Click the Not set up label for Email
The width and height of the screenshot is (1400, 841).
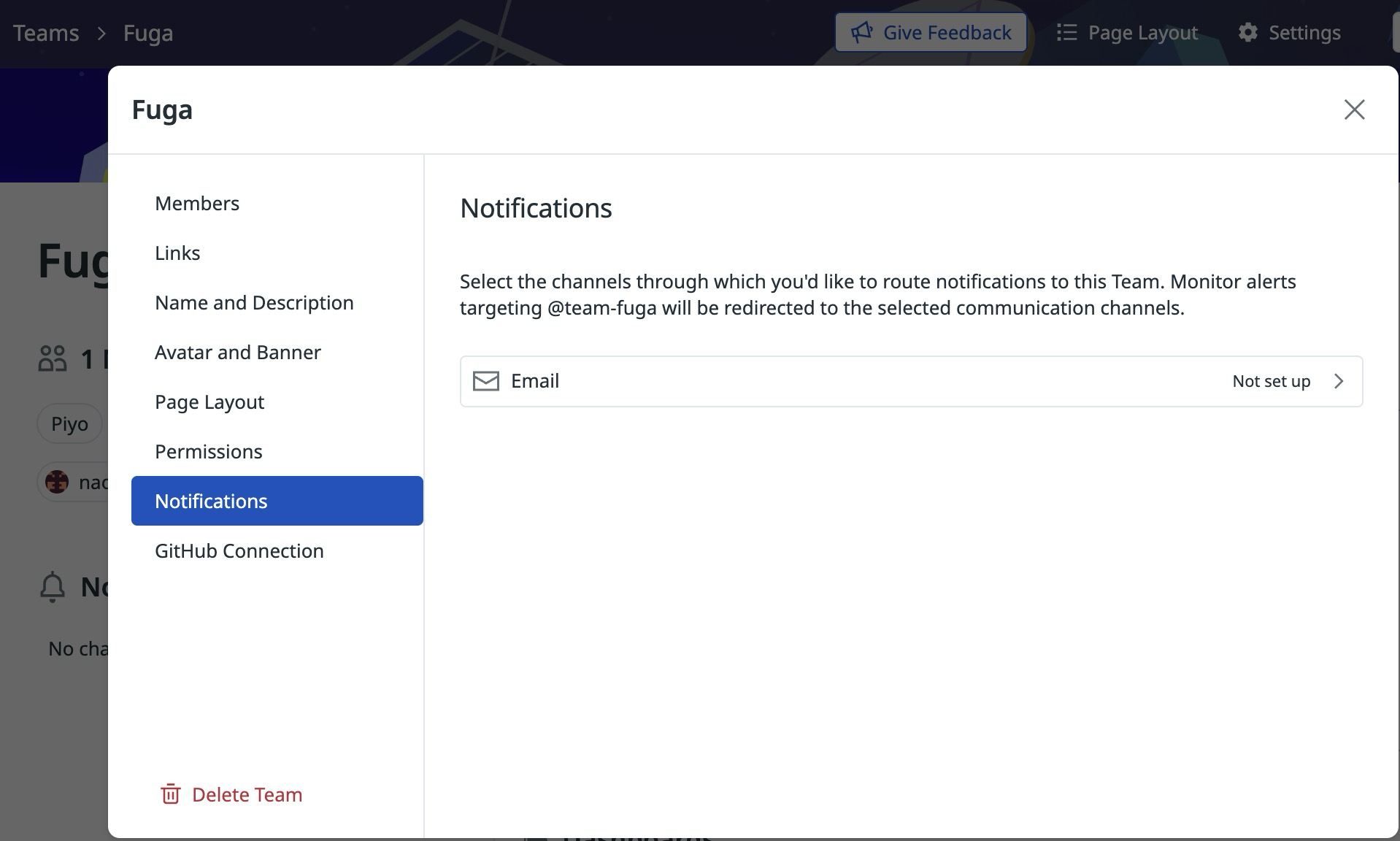click(1271, 381)
